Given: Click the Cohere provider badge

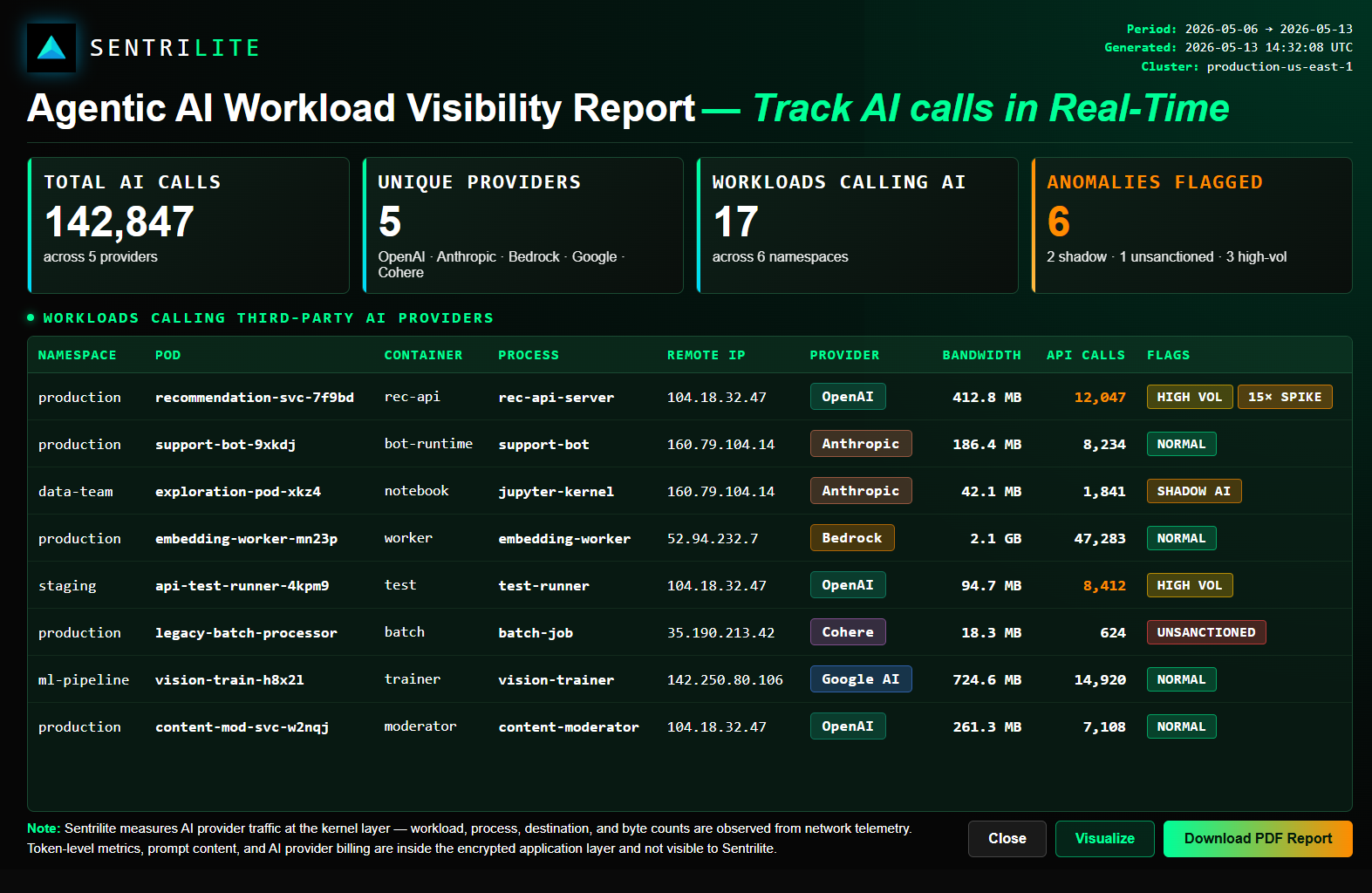Looking at the screenshot, I should coord(848,632).
